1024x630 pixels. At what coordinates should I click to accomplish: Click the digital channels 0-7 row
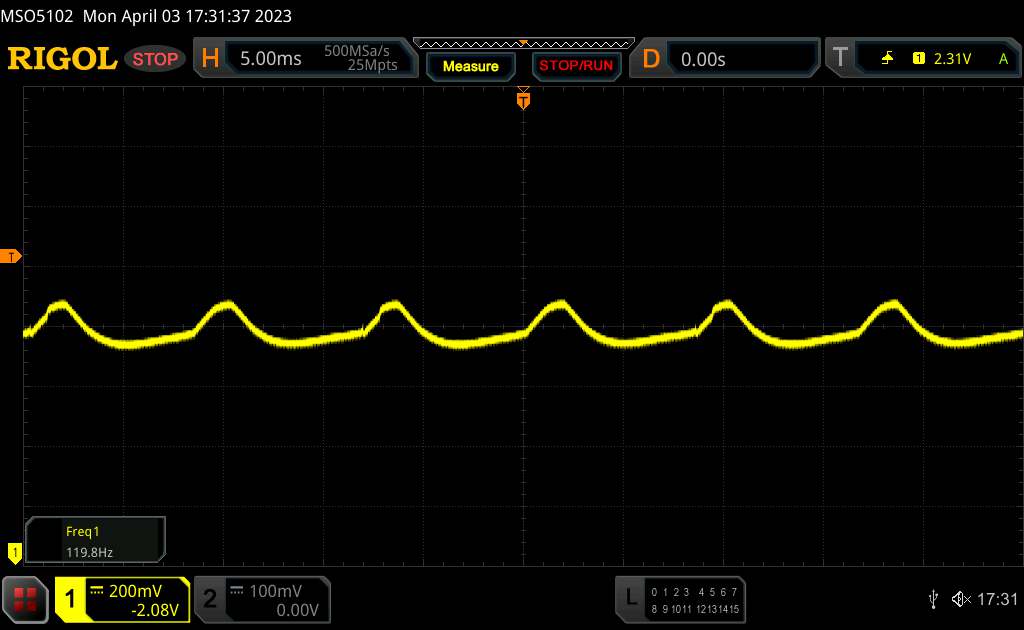point(694,592)
